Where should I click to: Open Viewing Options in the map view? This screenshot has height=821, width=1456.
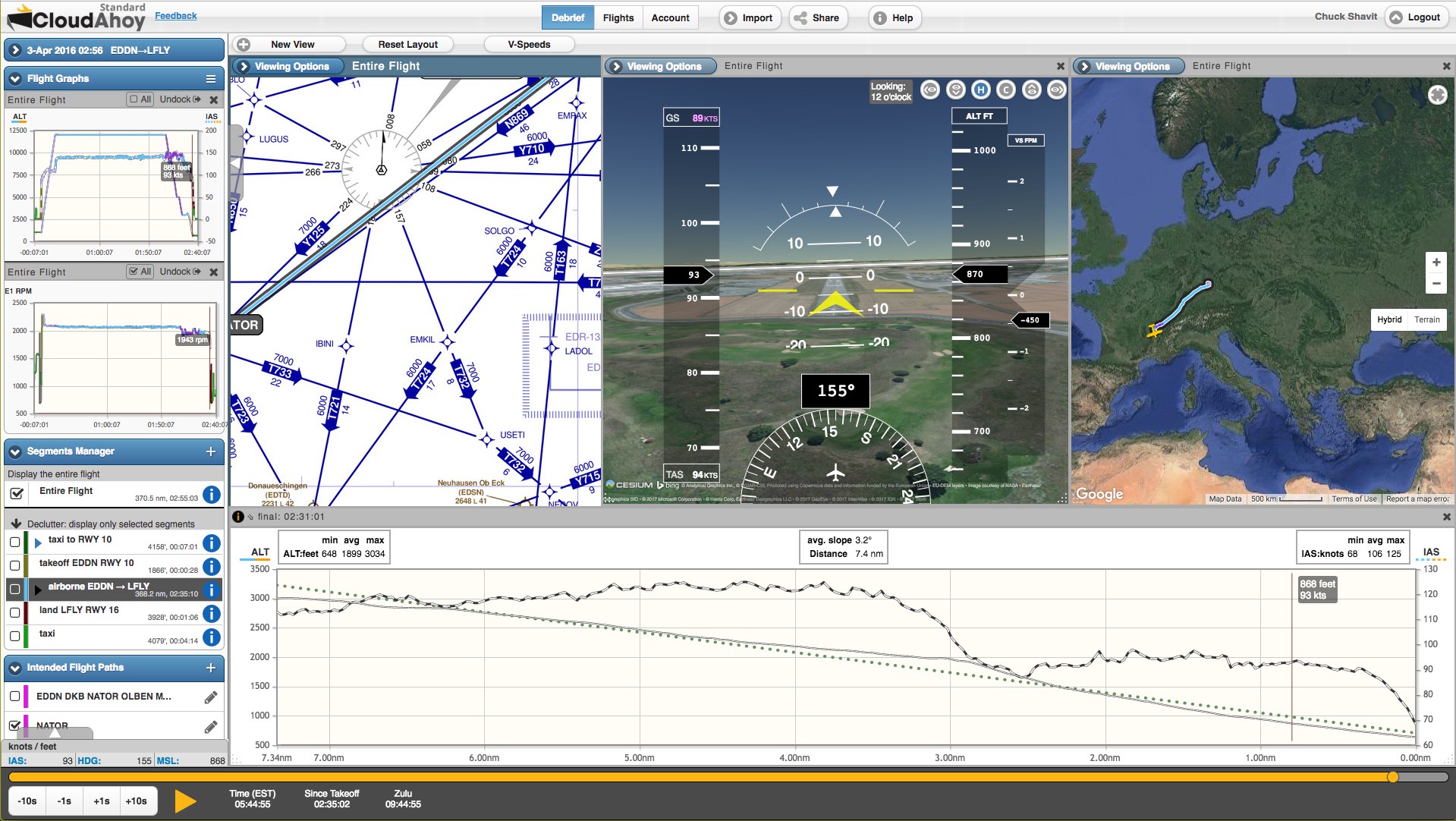point(1128,67)
